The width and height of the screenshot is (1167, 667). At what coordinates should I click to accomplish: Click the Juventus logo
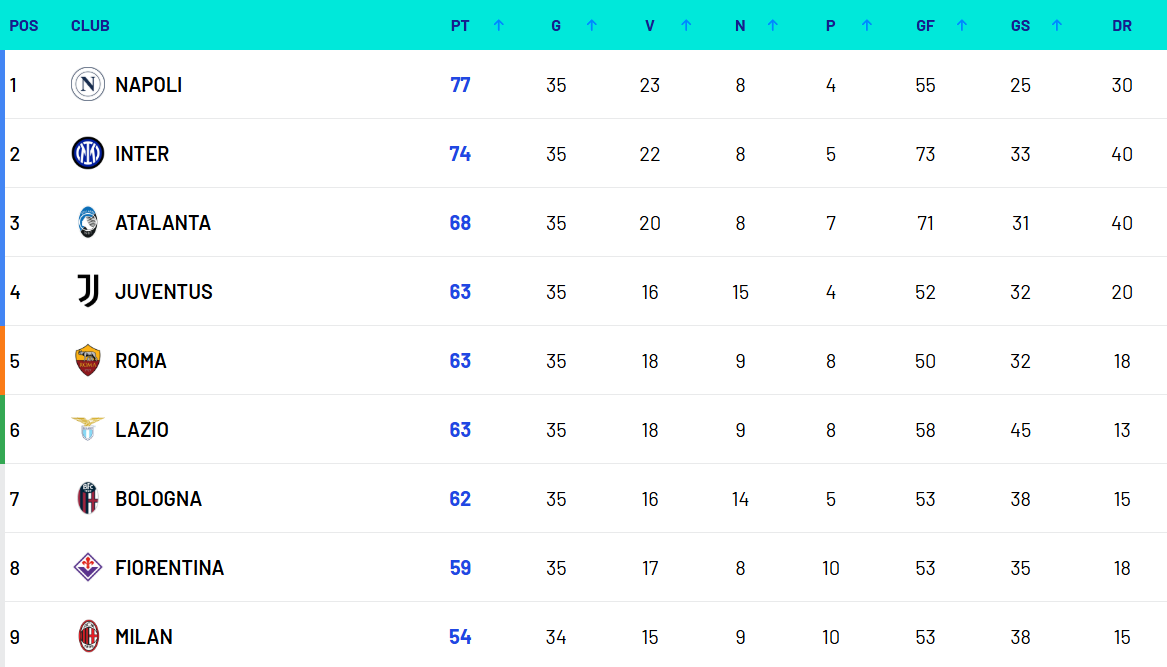click(x=88, y=291)
